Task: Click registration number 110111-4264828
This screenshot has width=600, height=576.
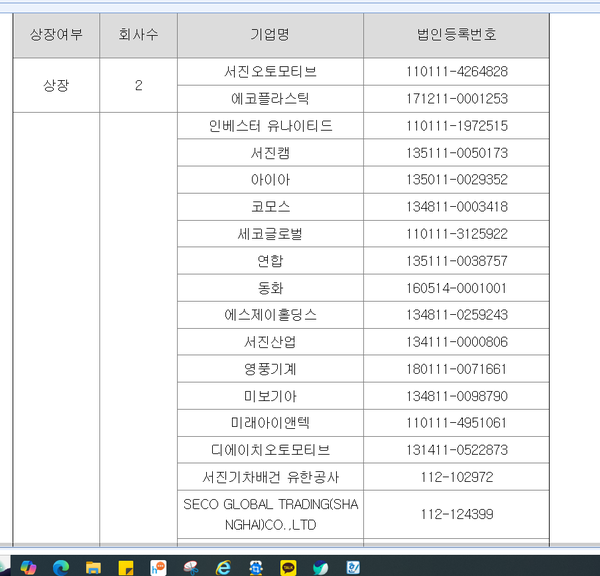Action: coord(457,72)
